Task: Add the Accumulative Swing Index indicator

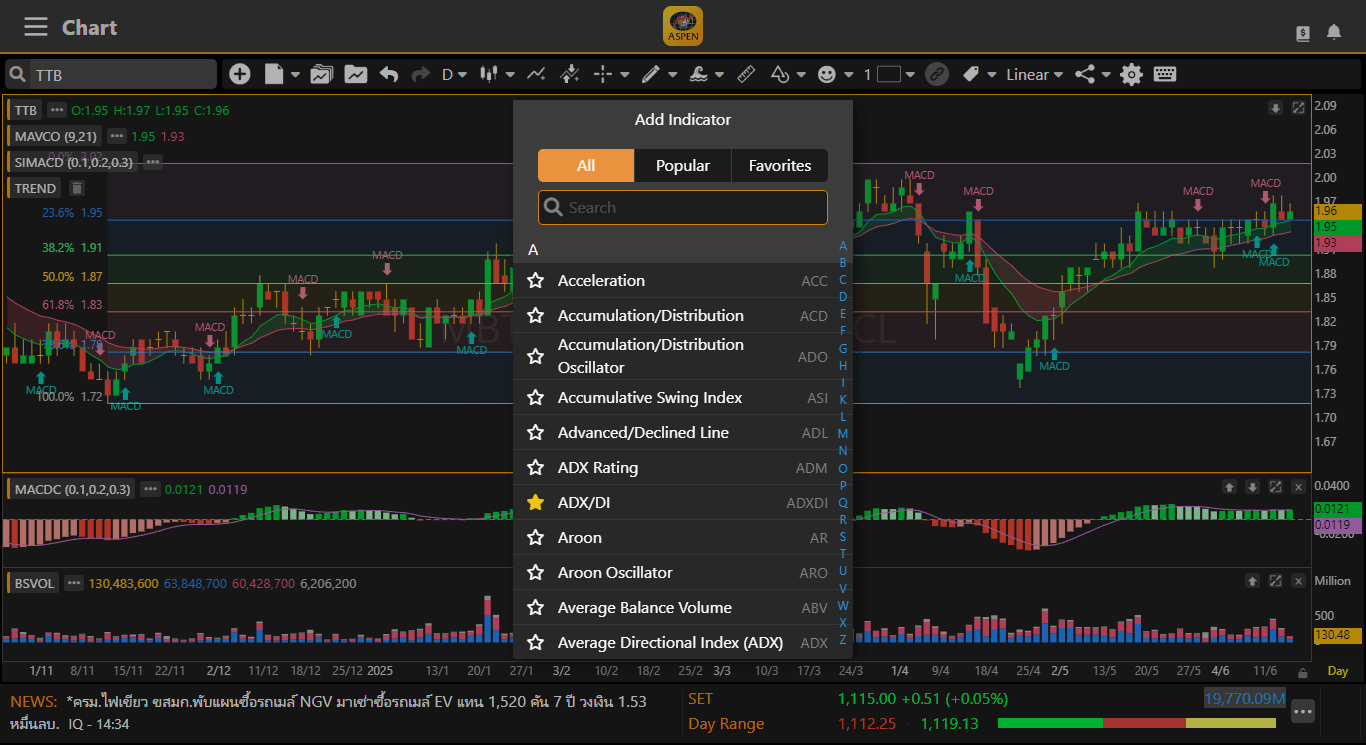Action: [x=650, y=398]
